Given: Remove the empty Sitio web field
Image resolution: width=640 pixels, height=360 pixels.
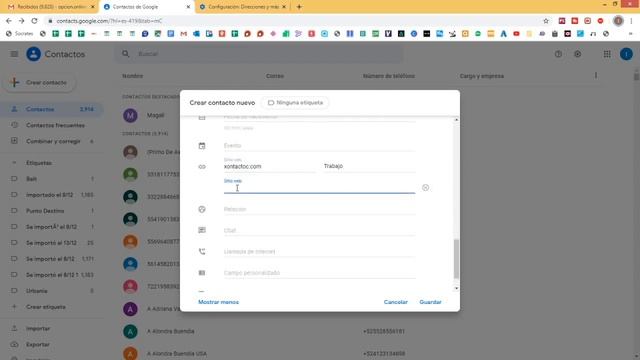Looking at the screenshot, I should pos(425,188).
